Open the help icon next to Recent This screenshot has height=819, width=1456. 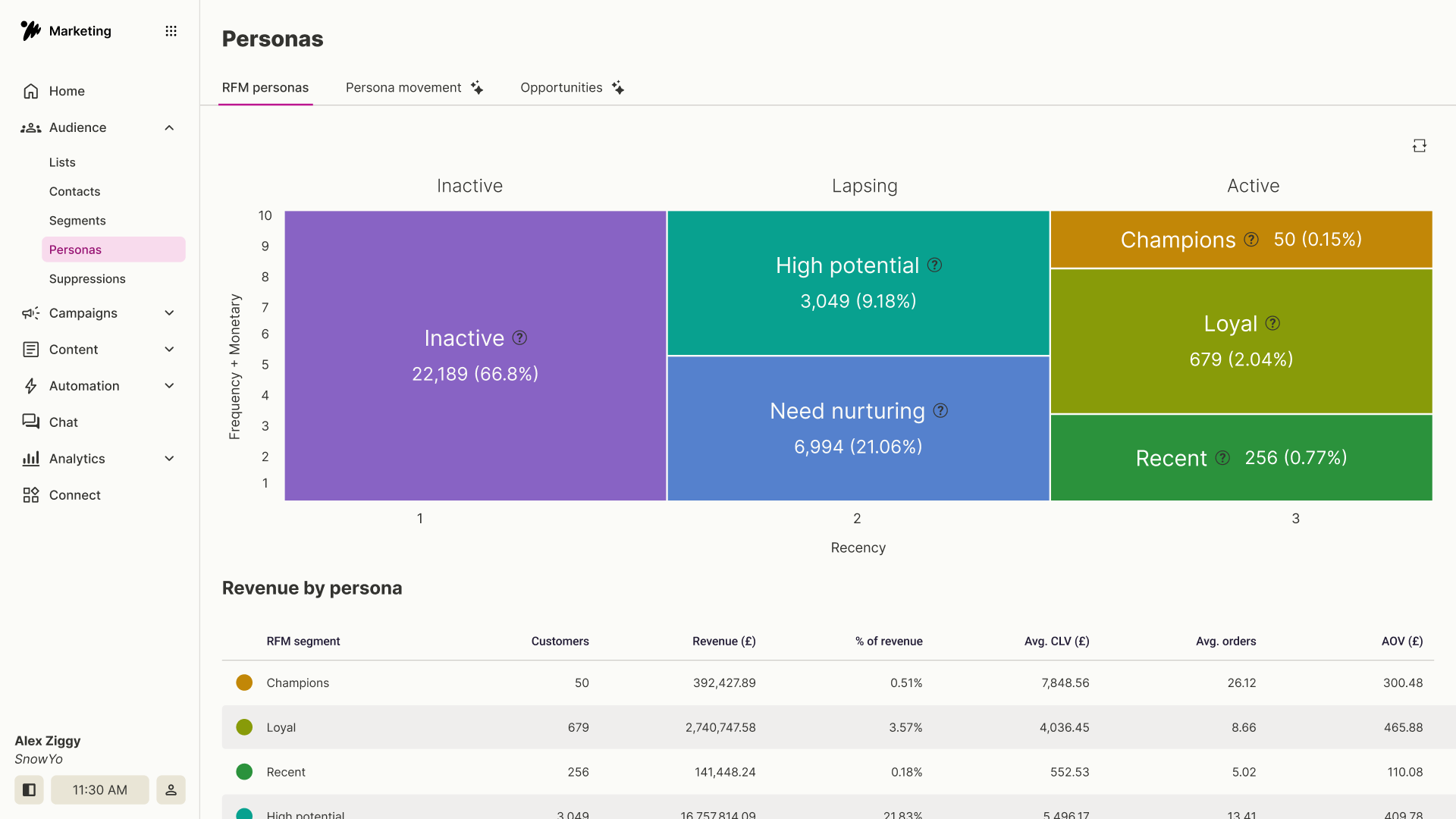point(1222,458)
